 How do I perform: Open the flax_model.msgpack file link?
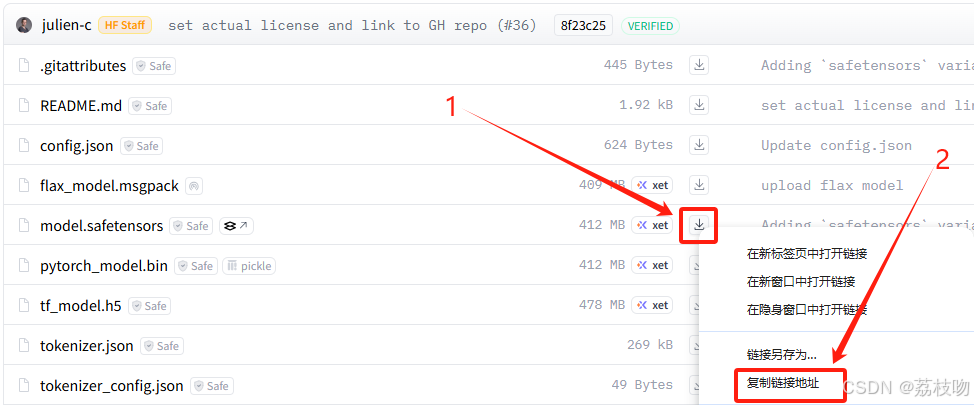click(109, 186)
